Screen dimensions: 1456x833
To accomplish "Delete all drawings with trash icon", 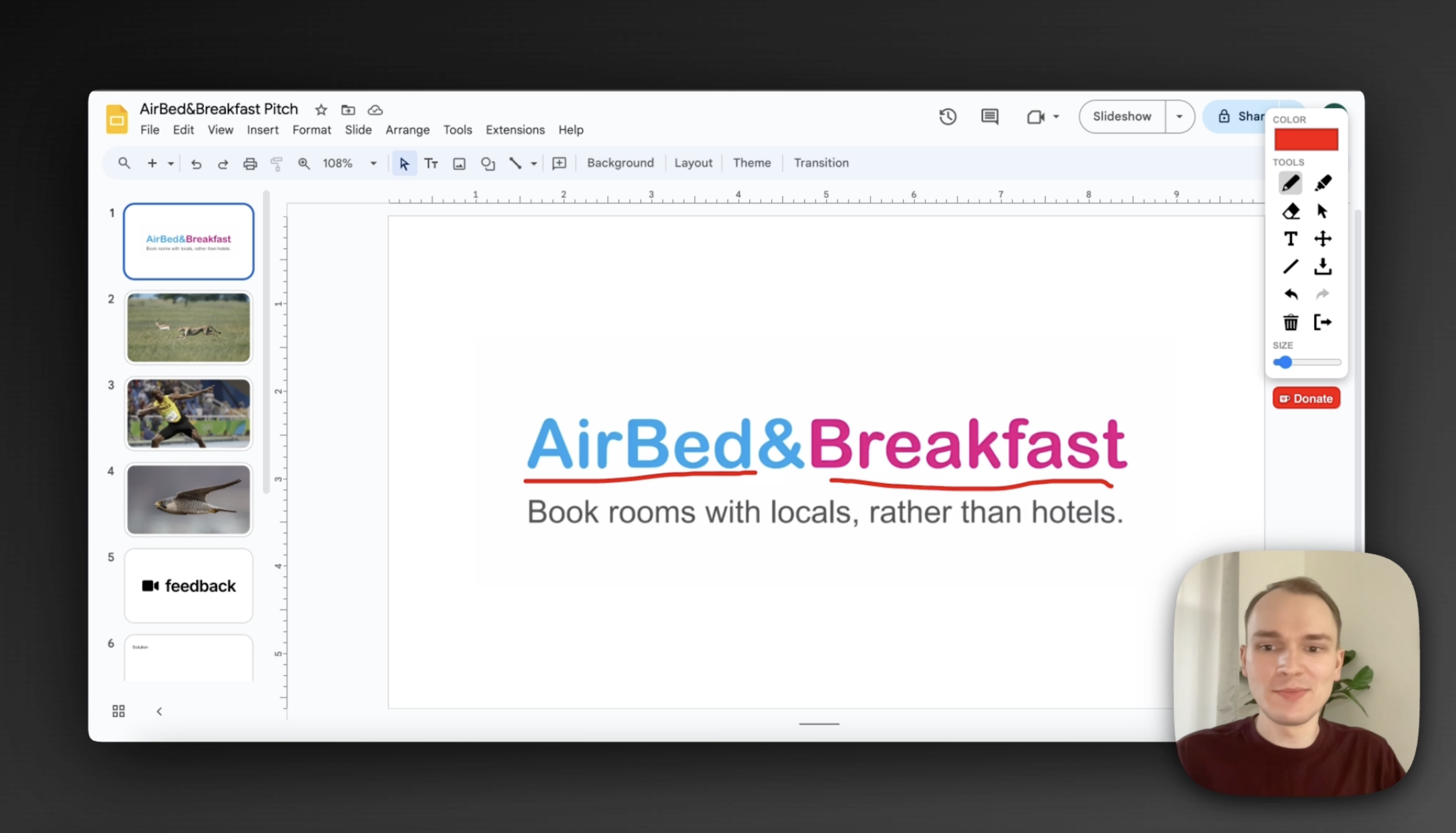I will coord(1291,323).
